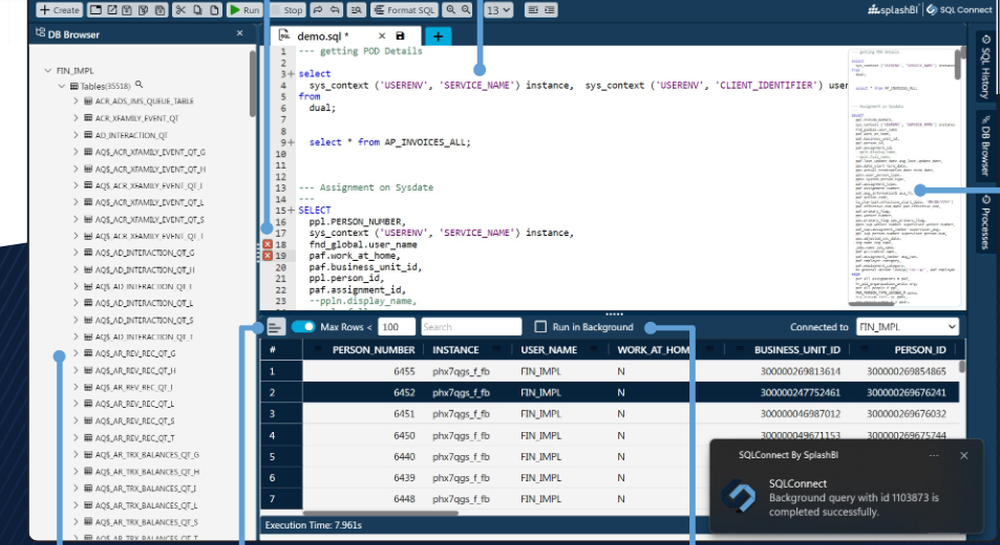
Task: Click the PERSON_NUMBER column header
Action: click(x=374, y=349)
